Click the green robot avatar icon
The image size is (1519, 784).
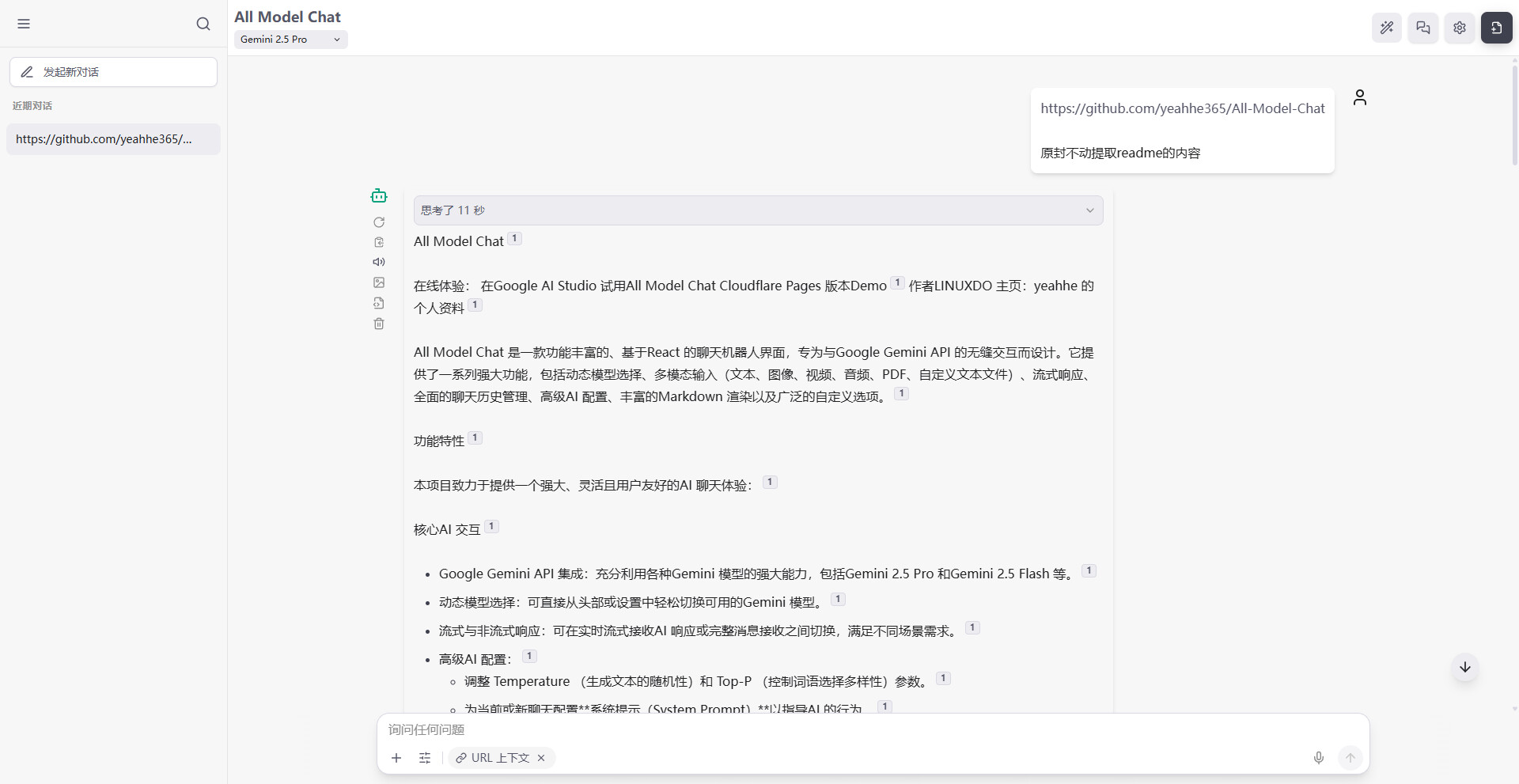click(x=379, y=195)
